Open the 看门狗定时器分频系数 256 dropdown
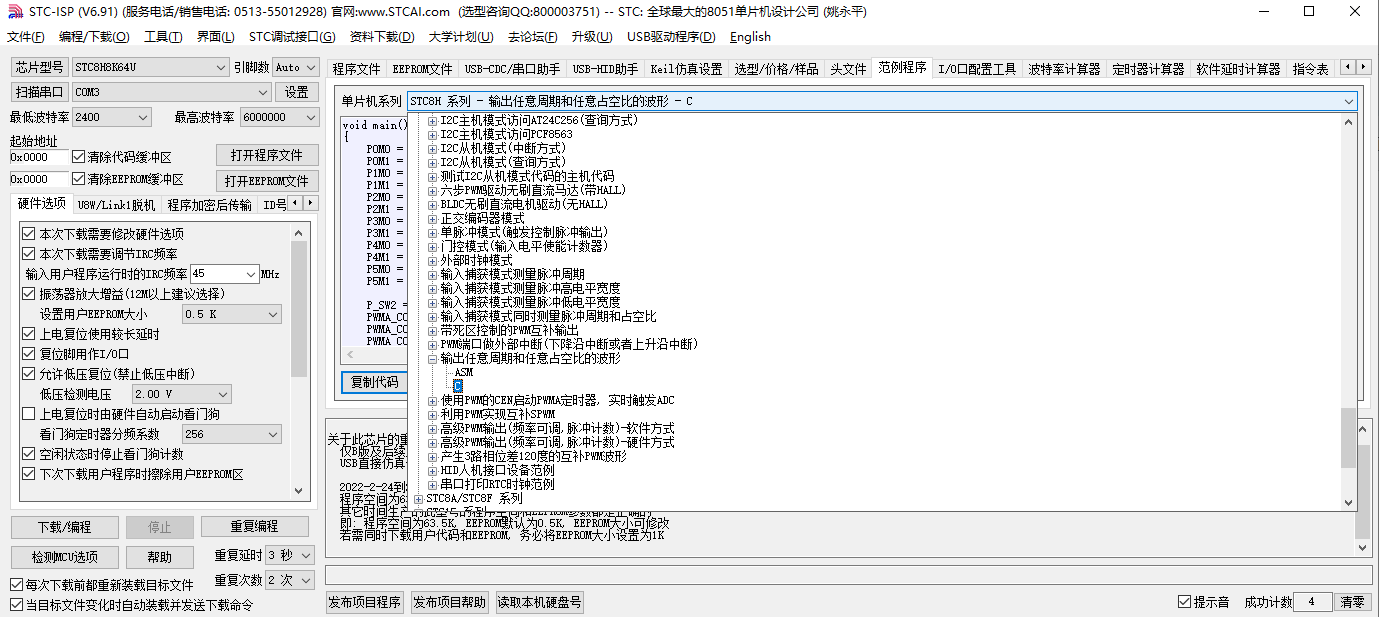Image resolution: width=1379 pixels, height=617 pixels. tap(232, 434)
